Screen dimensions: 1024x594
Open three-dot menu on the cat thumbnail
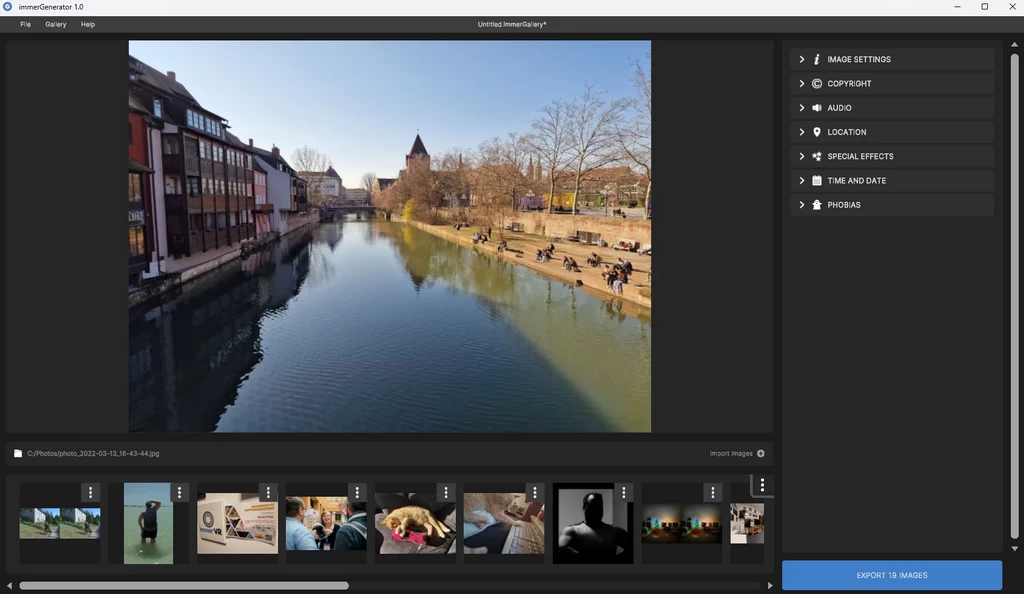click(446, 492)
